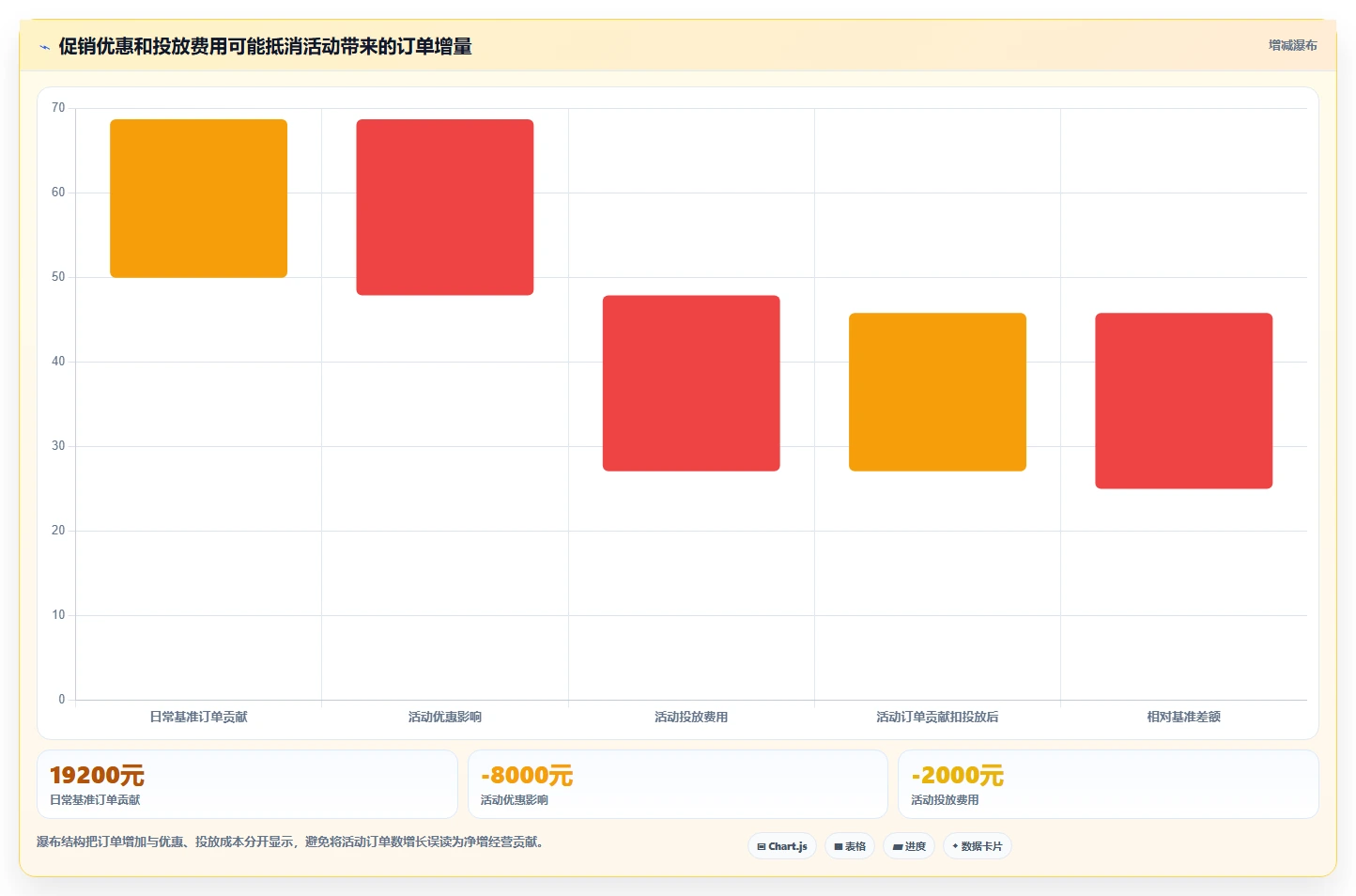Viewport: 1356px width, 896px height.
Task: Click the footnote text beginning 瀑布结构把订单增加
Action: tap(290, 842)
